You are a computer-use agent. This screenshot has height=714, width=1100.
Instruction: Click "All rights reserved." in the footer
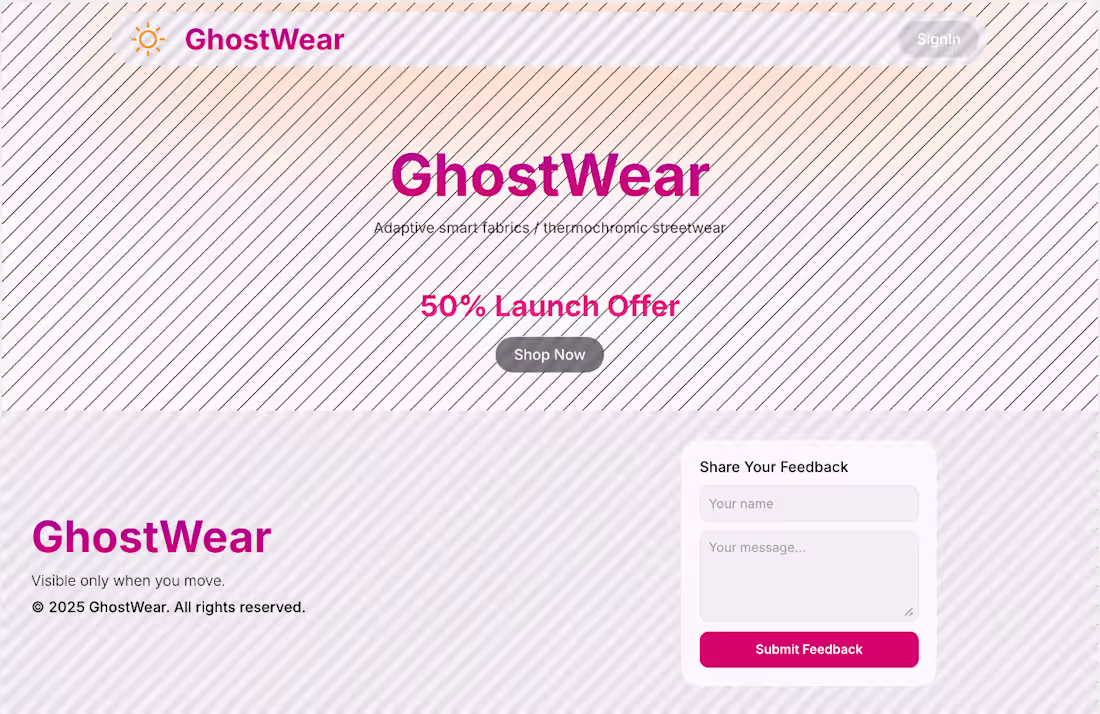240,607
